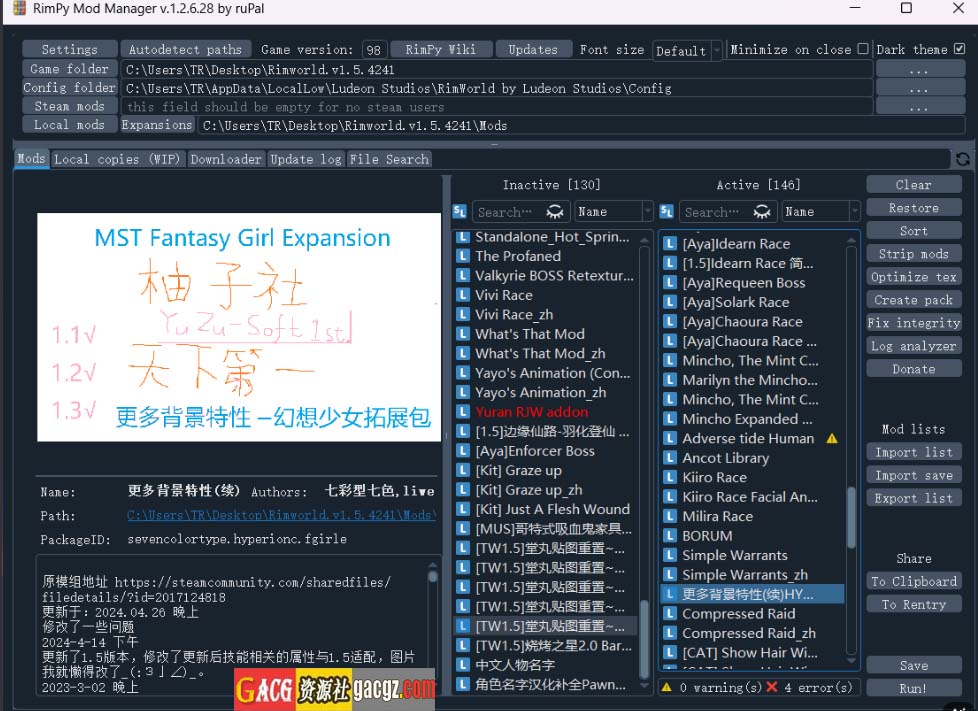Screen dimensions: 978x711
Task: Click the red error X icon in status bar
Action: [772, 687]
